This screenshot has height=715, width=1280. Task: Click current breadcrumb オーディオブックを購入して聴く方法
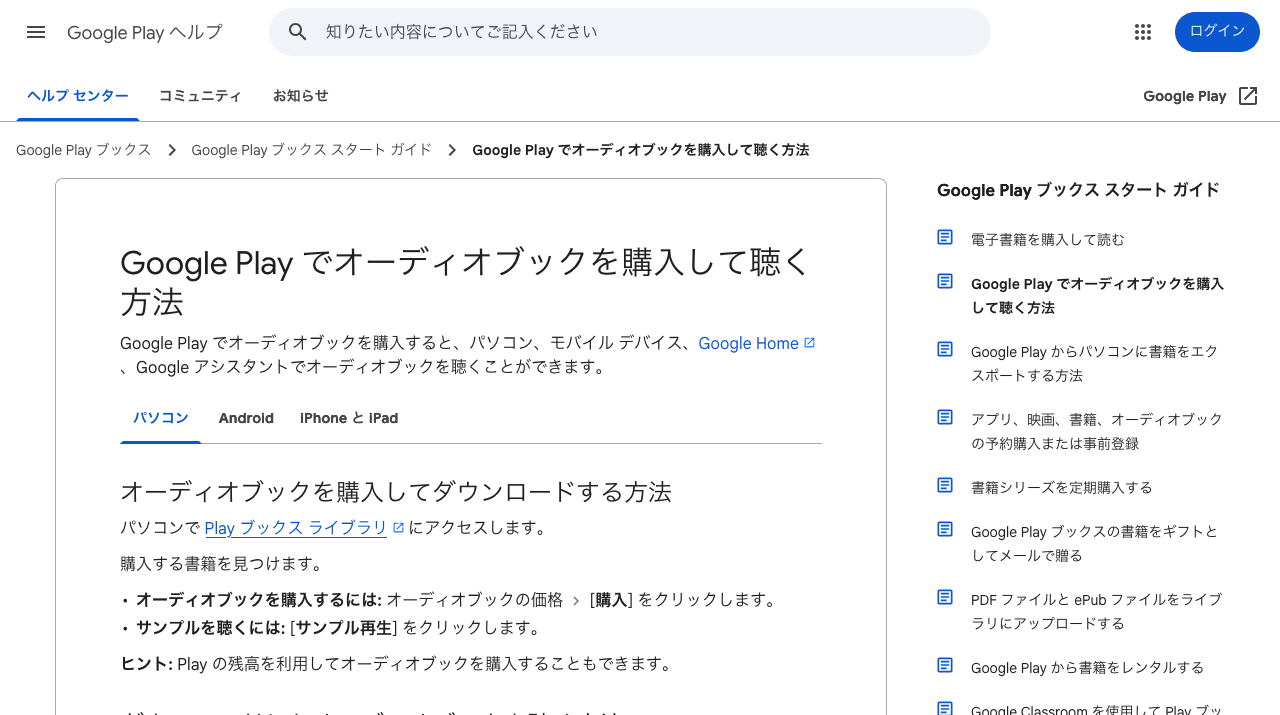640,150
